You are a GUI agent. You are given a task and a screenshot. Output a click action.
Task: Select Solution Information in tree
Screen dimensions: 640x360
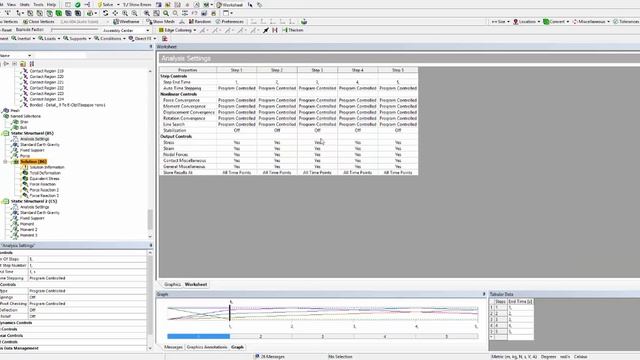pos(47,167)
